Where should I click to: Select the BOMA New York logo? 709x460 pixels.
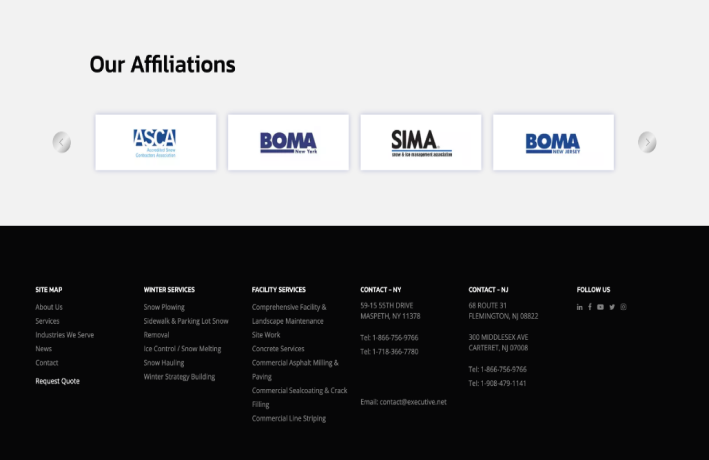click(288, 142)
